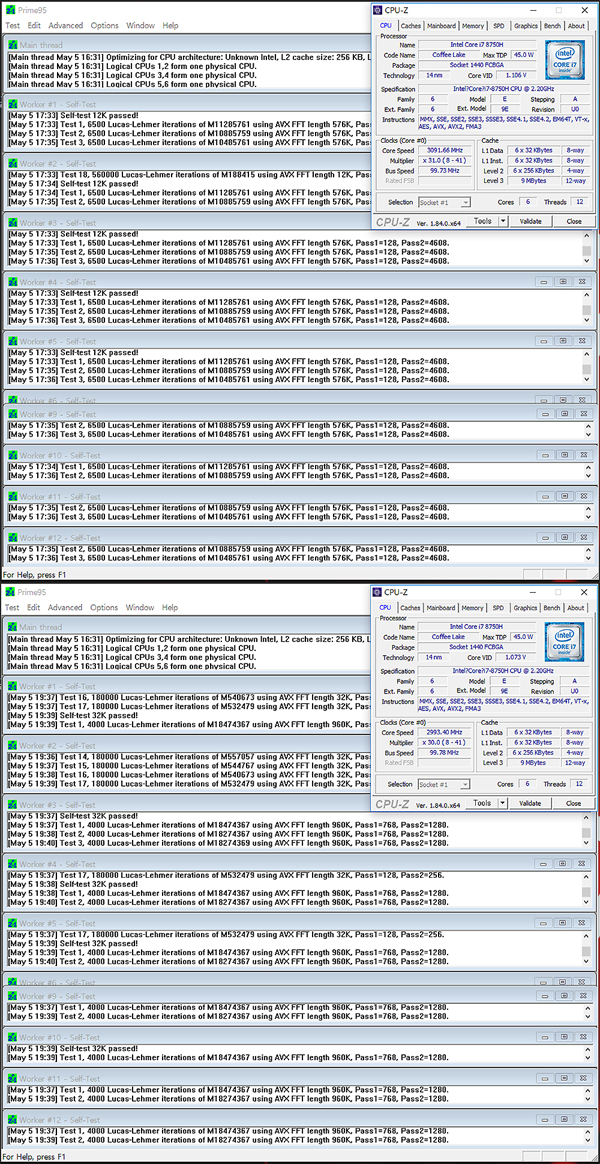The width and height of the screenshot is (600, 1164).
Task: Click Worker #2 icon in Prime95 running 576K tests
Action: pyautogui.click(x=12, y=163)
